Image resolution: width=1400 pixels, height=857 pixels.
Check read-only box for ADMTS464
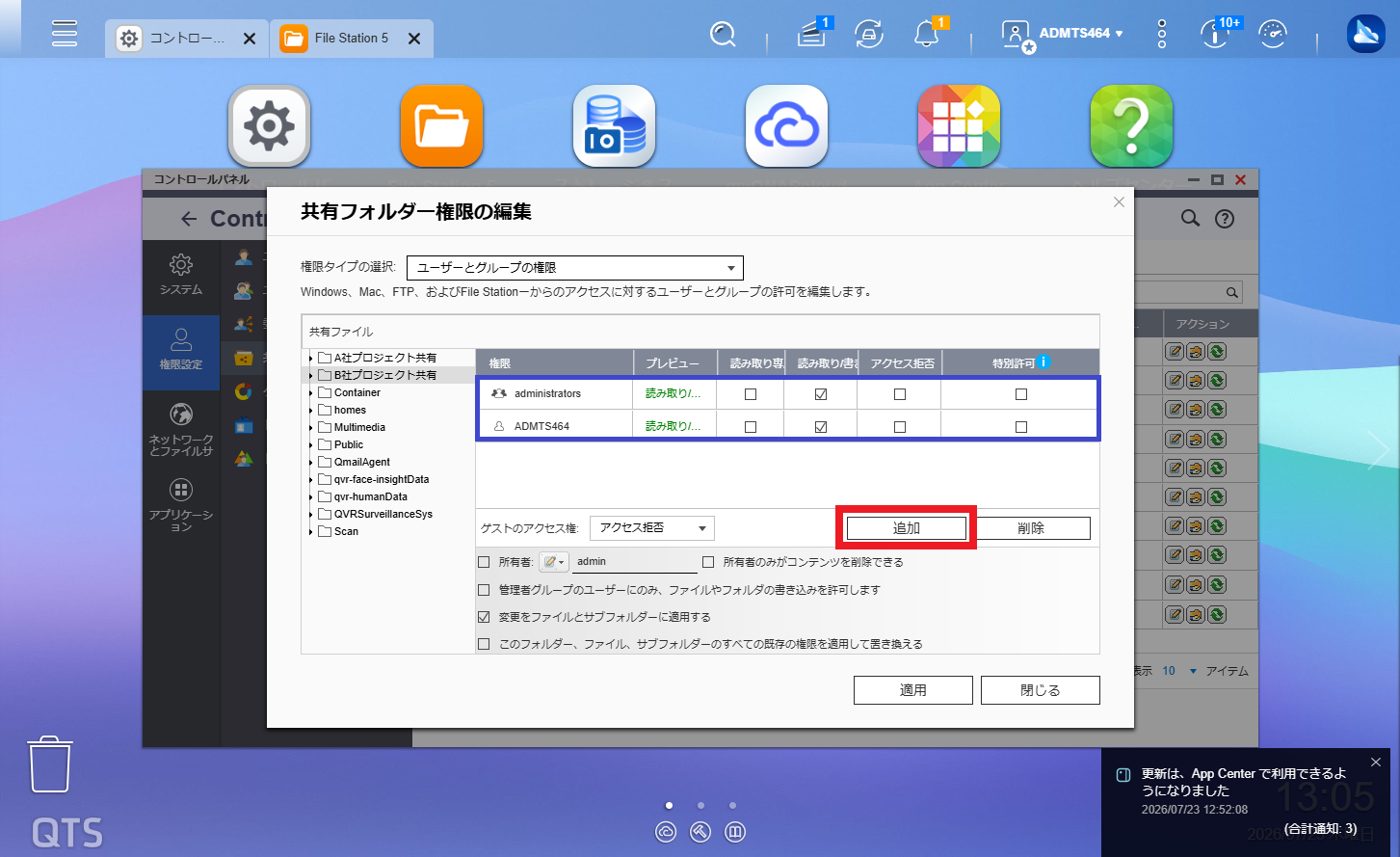tap(751, 427)
